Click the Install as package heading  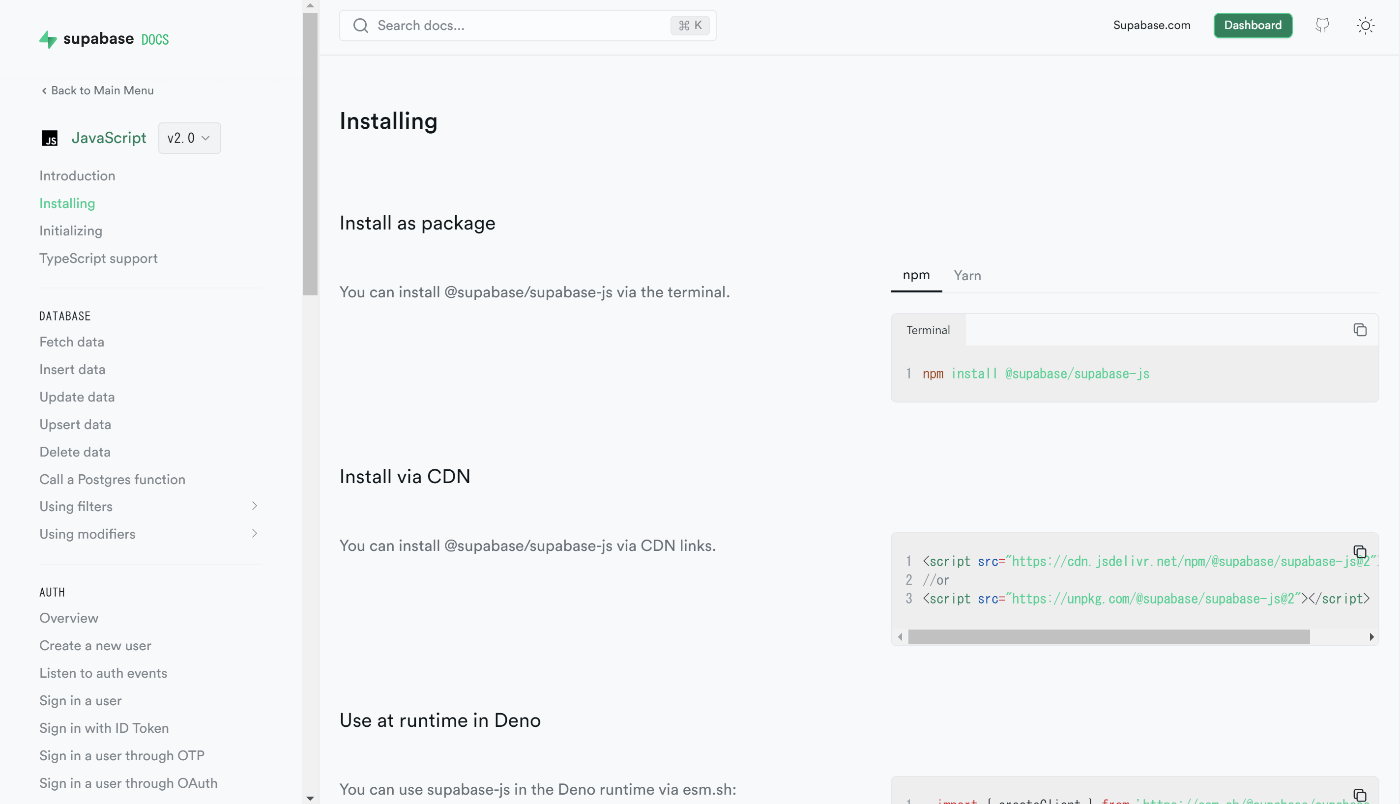[417, 223]
